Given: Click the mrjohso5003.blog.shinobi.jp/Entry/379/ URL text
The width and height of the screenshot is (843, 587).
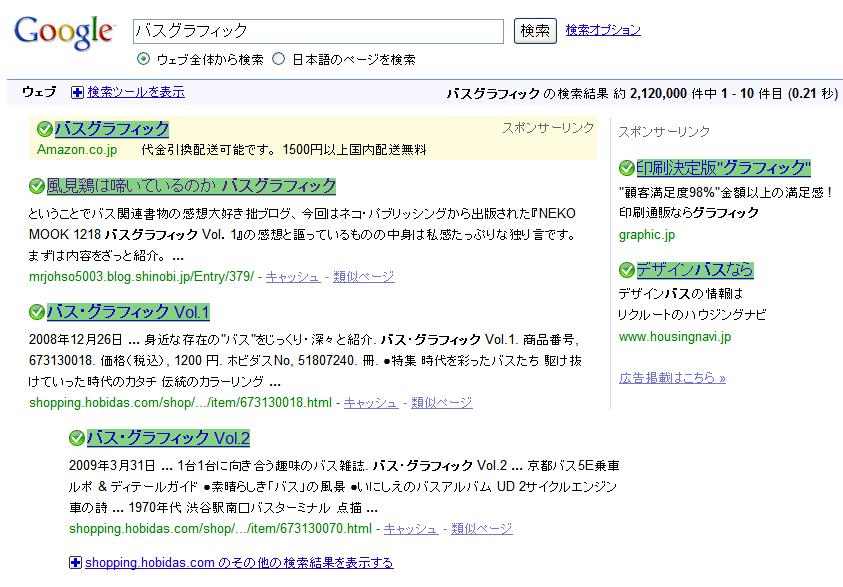Looking at the screenshot, I should (x=141, y=276).
